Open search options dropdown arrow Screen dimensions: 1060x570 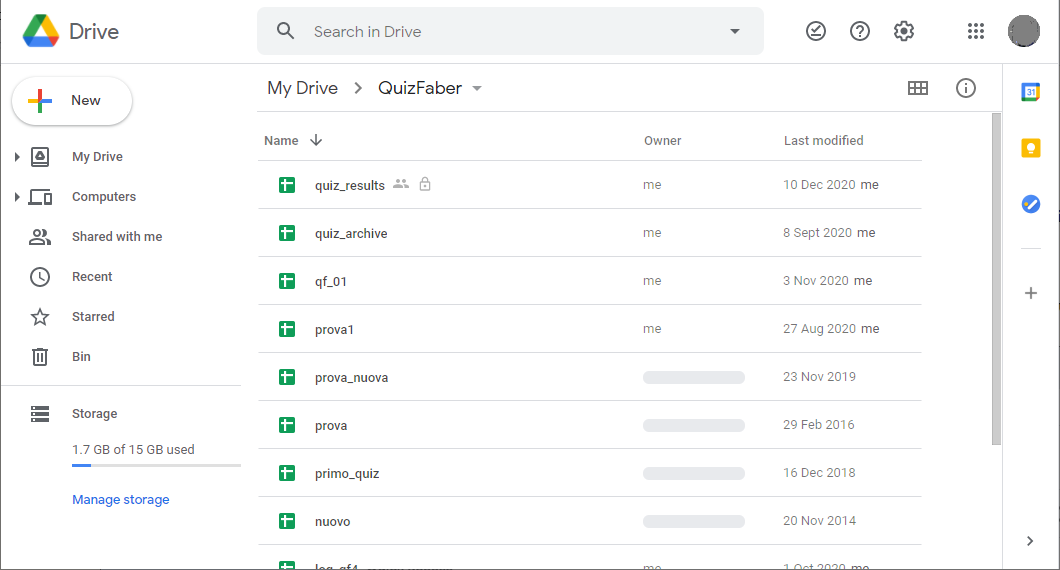point(735,31)
